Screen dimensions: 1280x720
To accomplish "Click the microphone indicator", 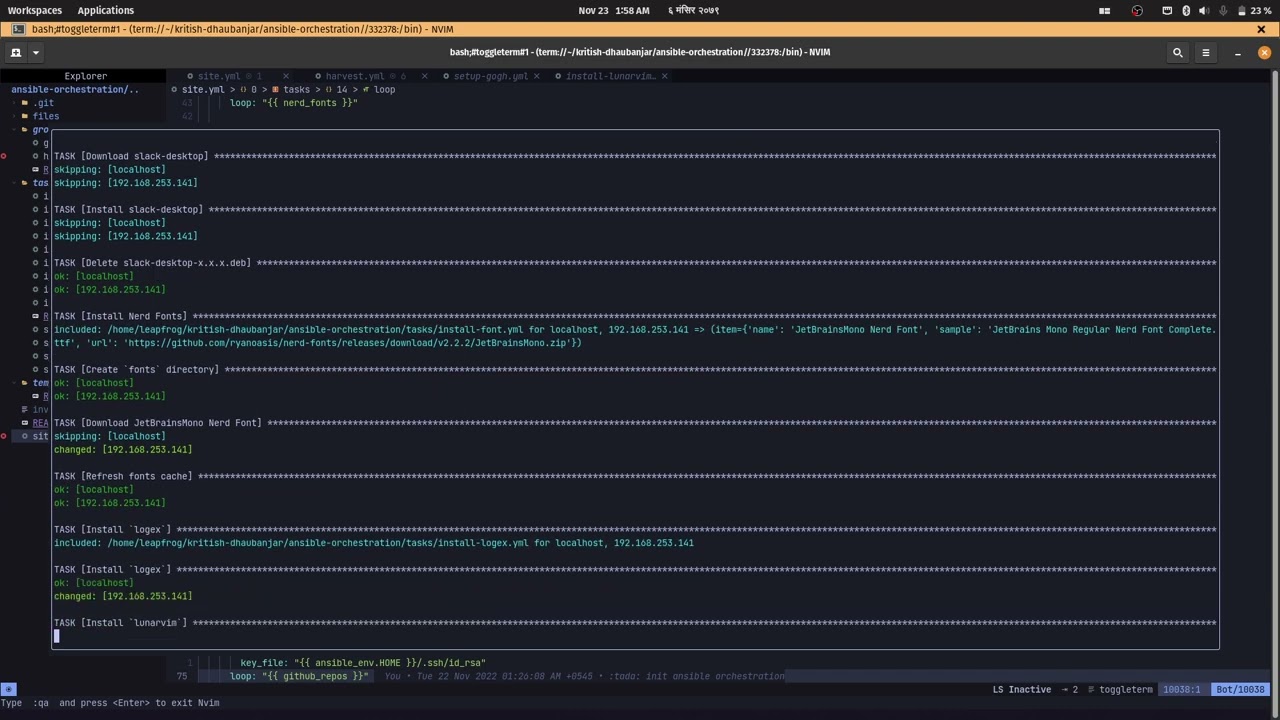I will [1225, 11].
